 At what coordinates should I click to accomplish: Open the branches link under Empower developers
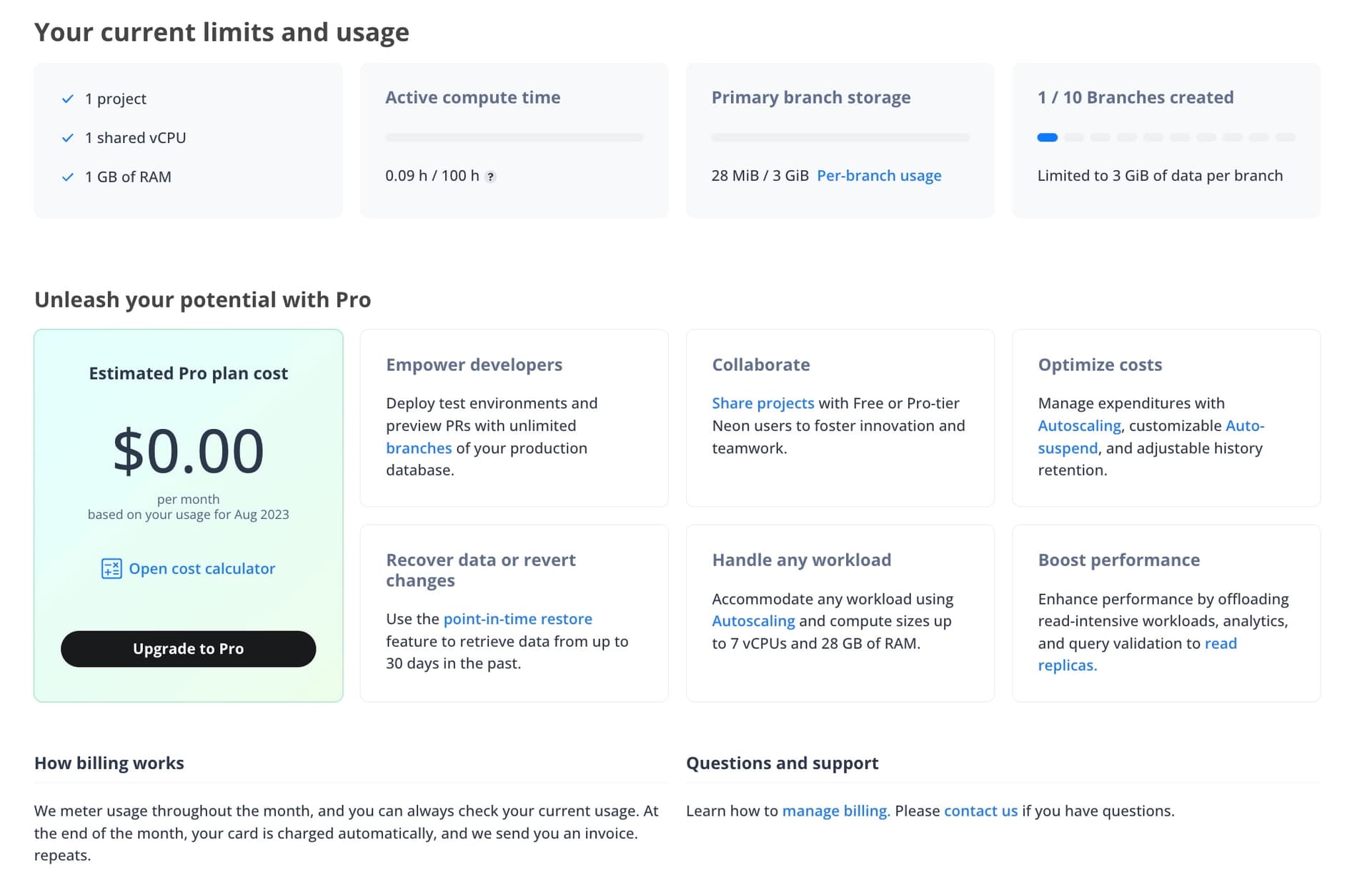419,448
